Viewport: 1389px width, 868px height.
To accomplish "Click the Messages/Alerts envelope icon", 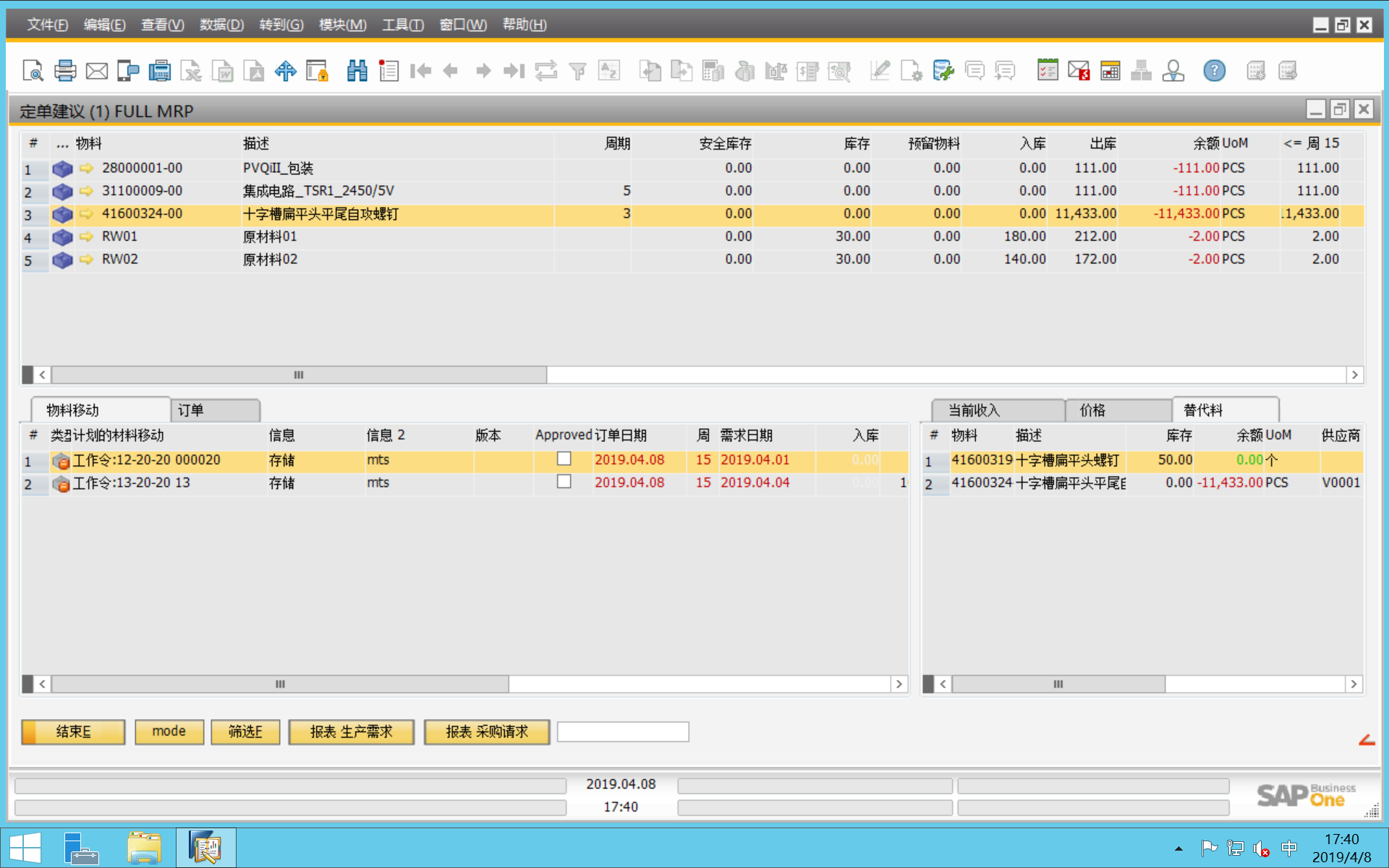I will tap(1079, 71).
